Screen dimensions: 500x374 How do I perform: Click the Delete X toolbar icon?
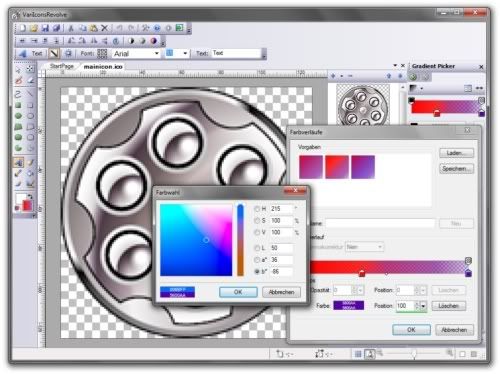pyautogui.click(x=105, y=28)
